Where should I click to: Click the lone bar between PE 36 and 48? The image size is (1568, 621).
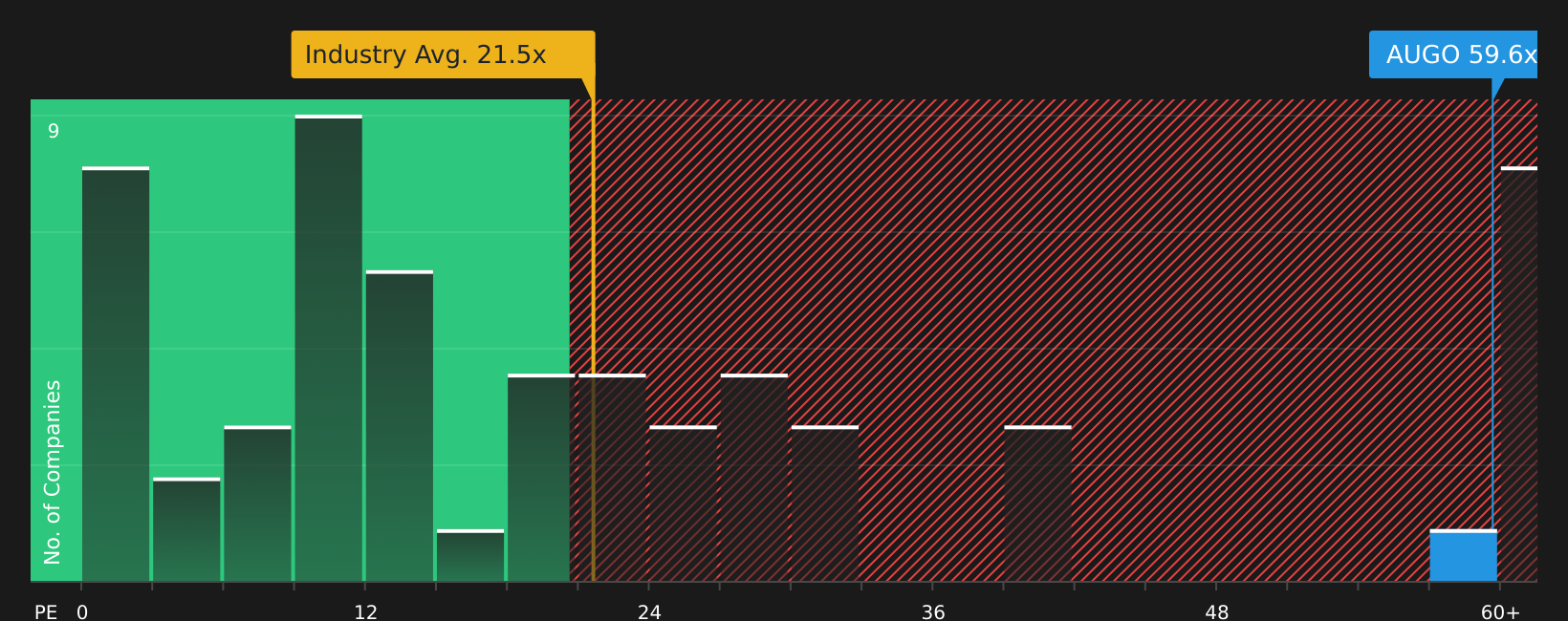[1037, 503]
